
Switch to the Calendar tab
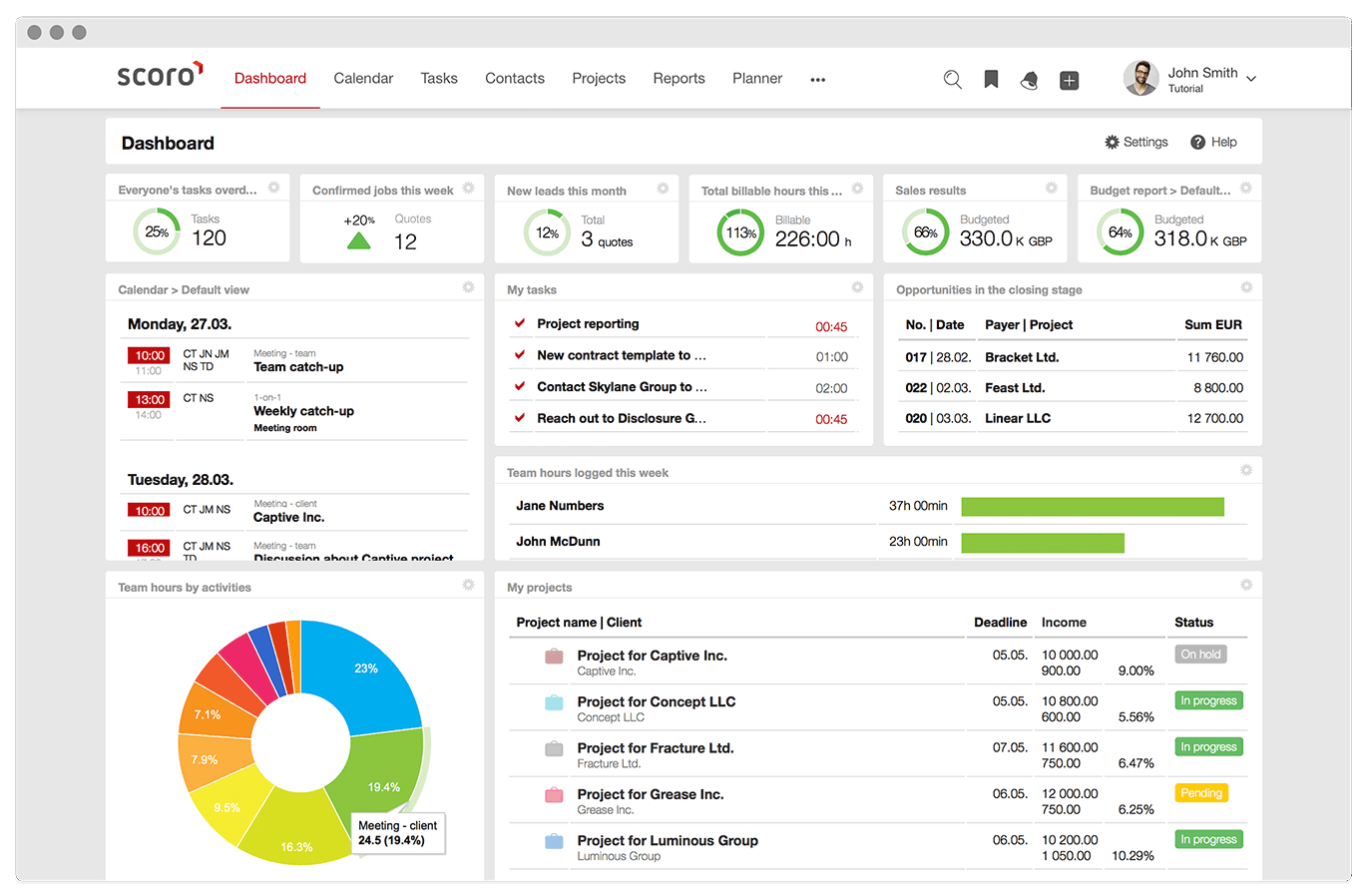point(363,78)
